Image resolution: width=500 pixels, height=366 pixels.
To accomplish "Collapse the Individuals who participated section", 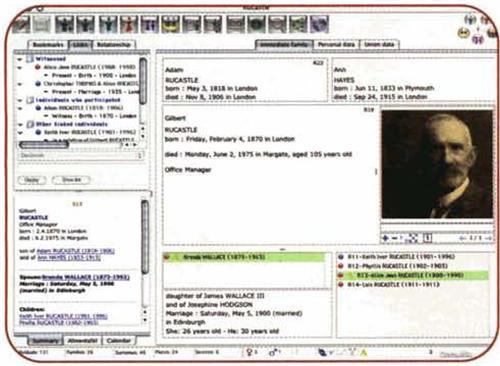I will [20, 100].
